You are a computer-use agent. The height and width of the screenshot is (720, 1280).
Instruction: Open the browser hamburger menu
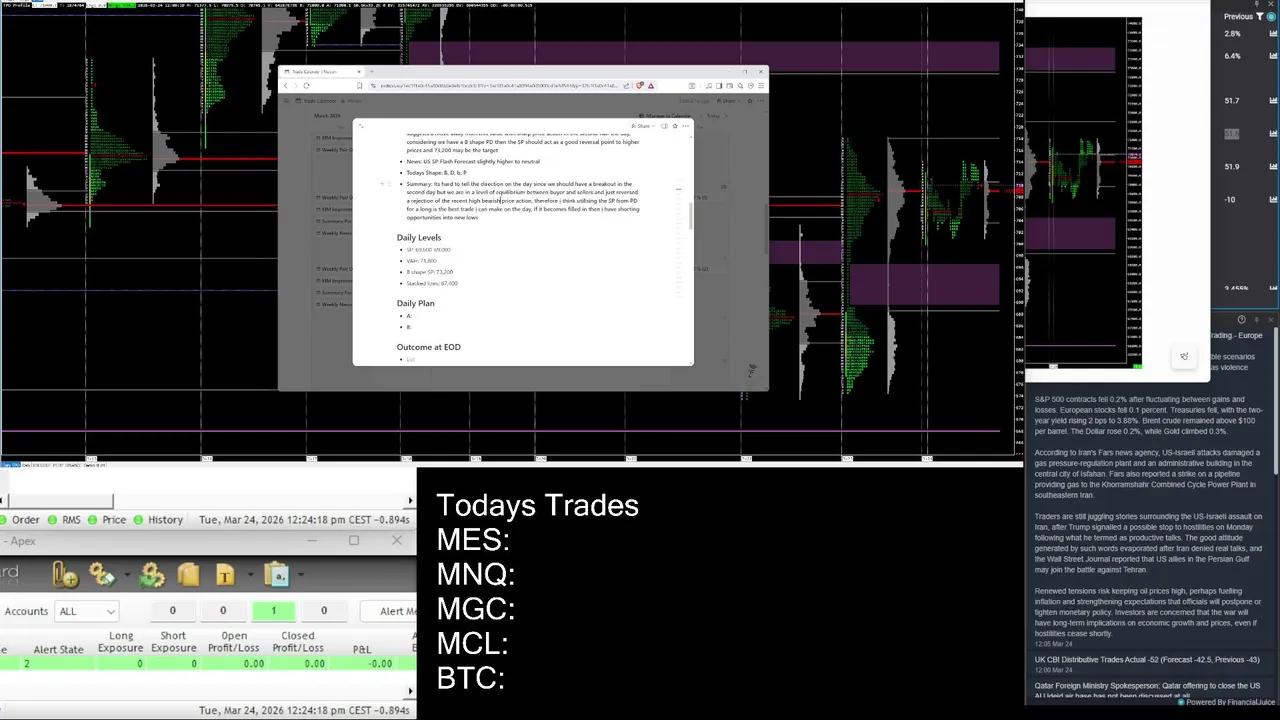point(761,85)
